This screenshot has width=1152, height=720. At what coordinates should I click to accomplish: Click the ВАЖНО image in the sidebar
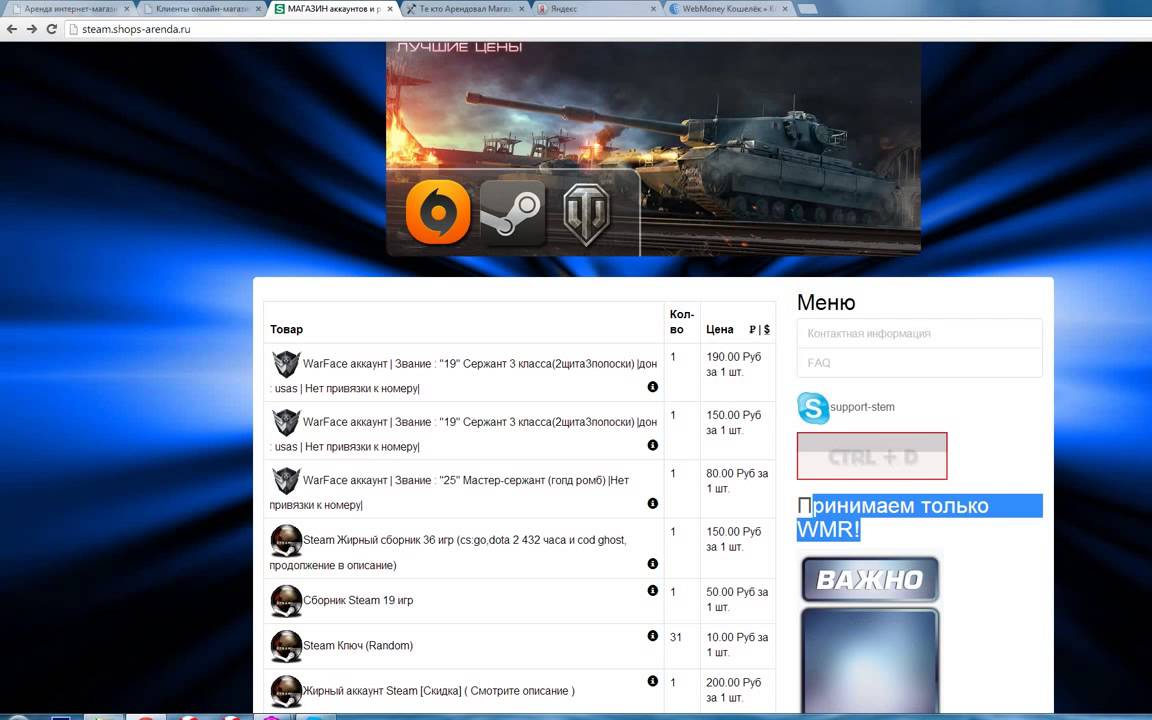(x=870, y=579)
